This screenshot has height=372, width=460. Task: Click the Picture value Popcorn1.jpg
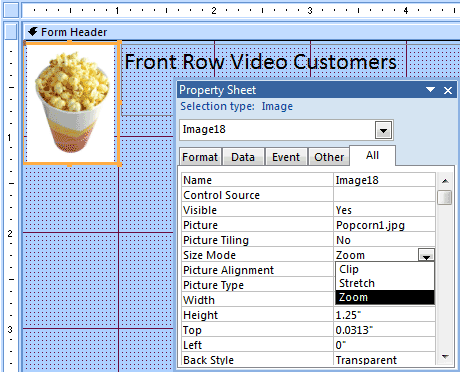385,225
